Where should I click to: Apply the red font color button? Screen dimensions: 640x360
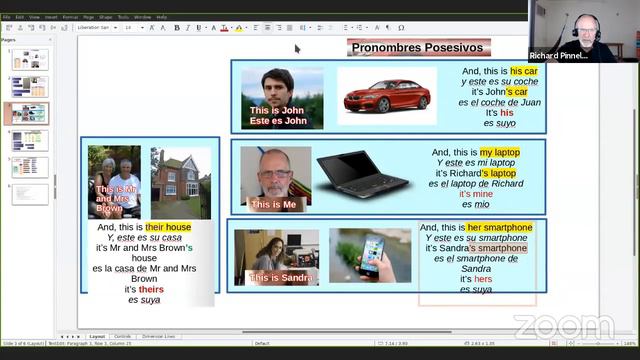[224, 28]
